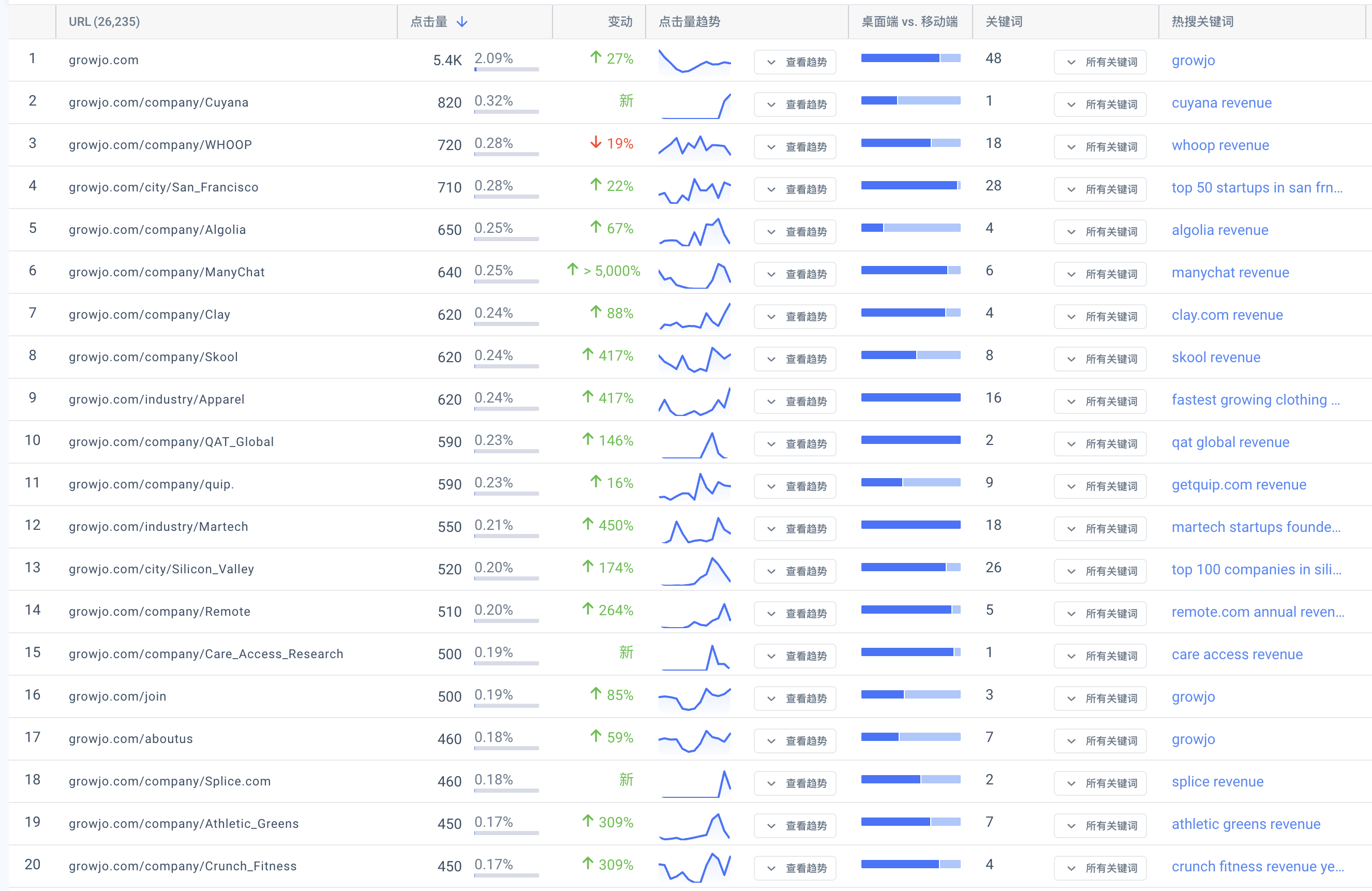Click the 桌面端 vs. 移动端 column header

(x=909, y=22)
